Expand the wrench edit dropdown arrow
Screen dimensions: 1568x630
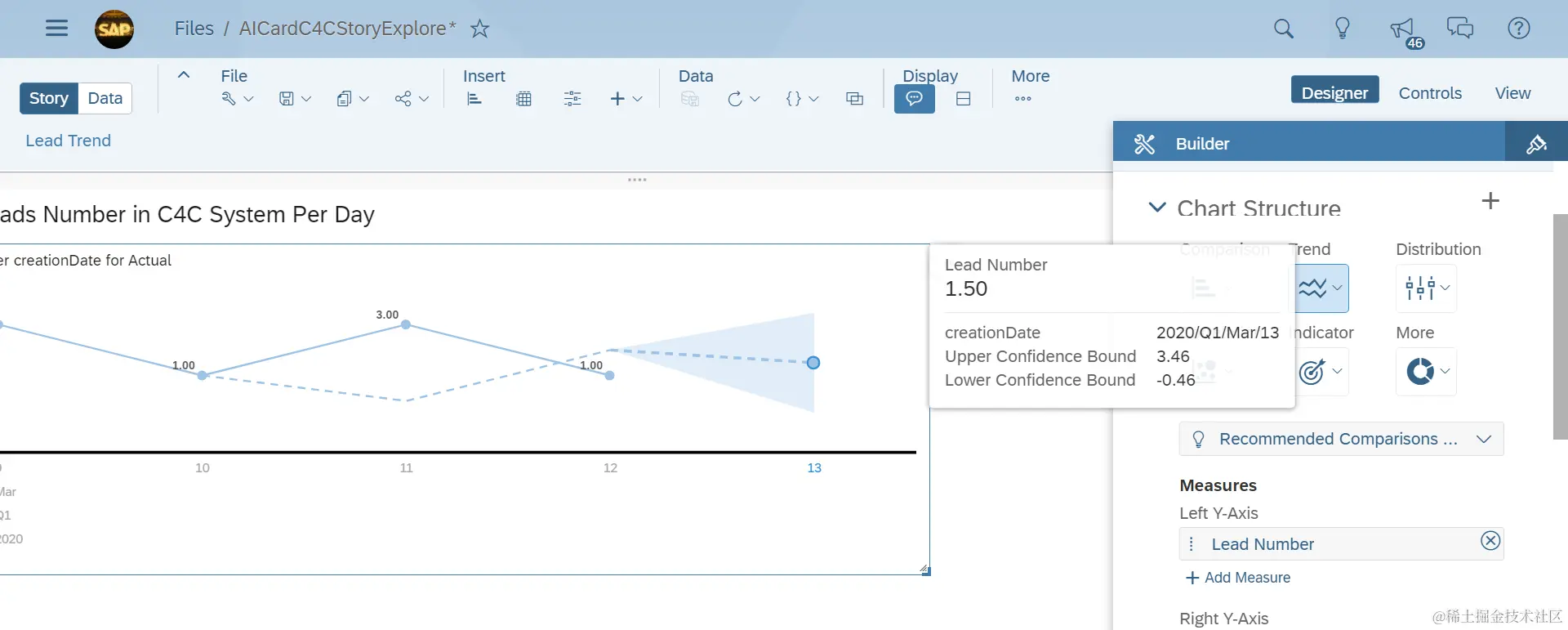click(x=249, y=99)
